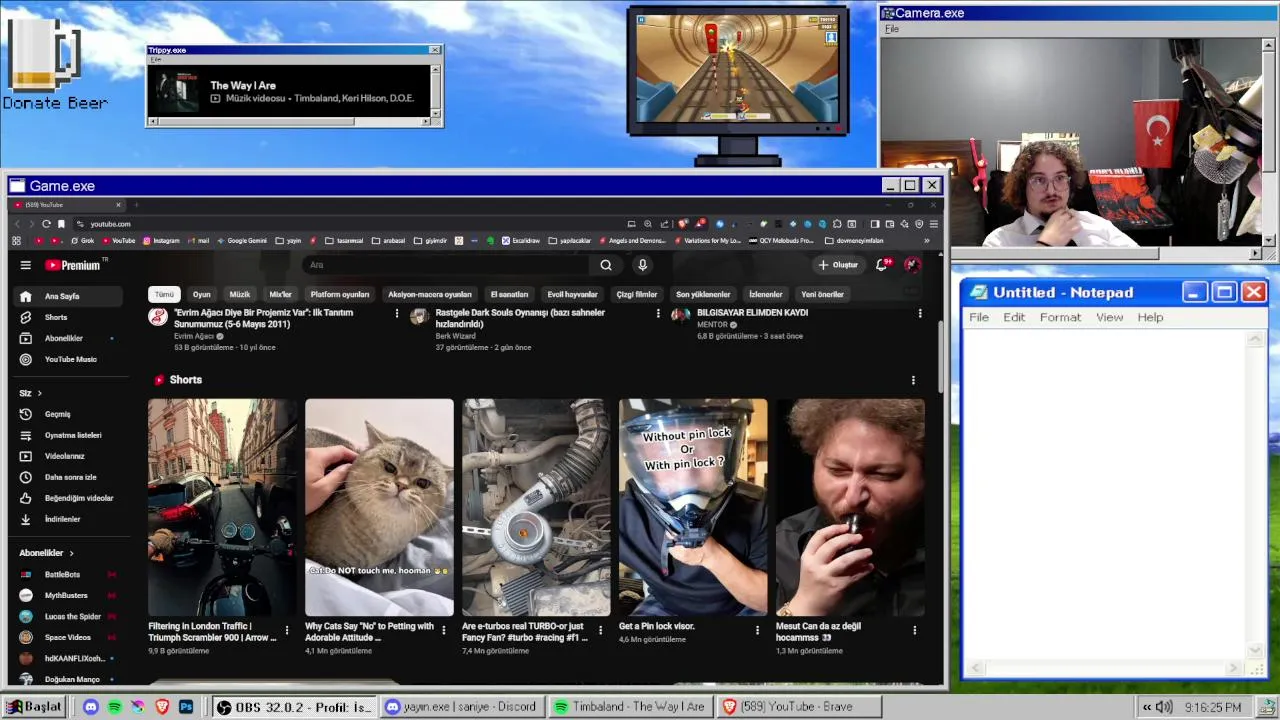The image size is (1280, 720).
Task: Open Daha sonra izle list
Action: point(66,477)
